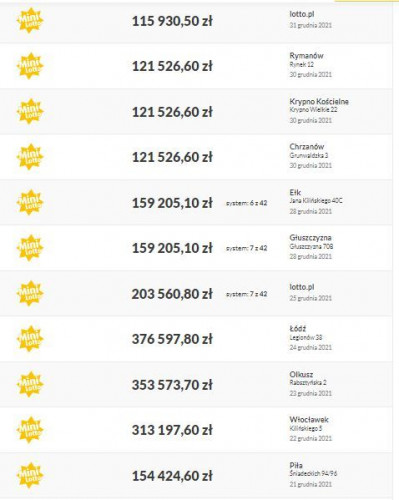Click the Mini Lotto icon beside 115 930,50 zł

[30, 21]
